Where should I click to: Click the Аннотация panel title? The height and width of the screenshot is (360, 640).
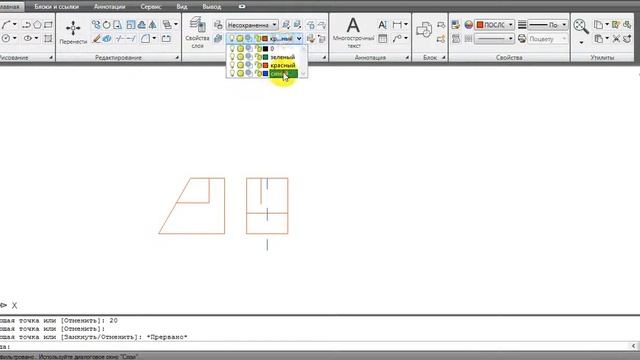pyautogui.click(x=370, y=58)
